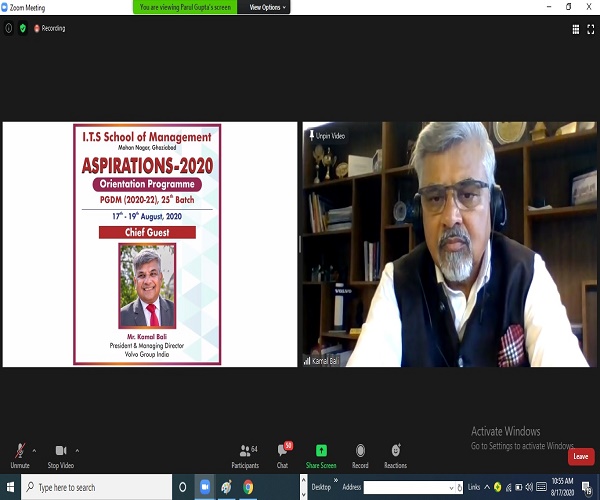This screenshot has width=600, height=500.
Task: Expand the Address bar dropdown arrow
Action: coord(451,488)
